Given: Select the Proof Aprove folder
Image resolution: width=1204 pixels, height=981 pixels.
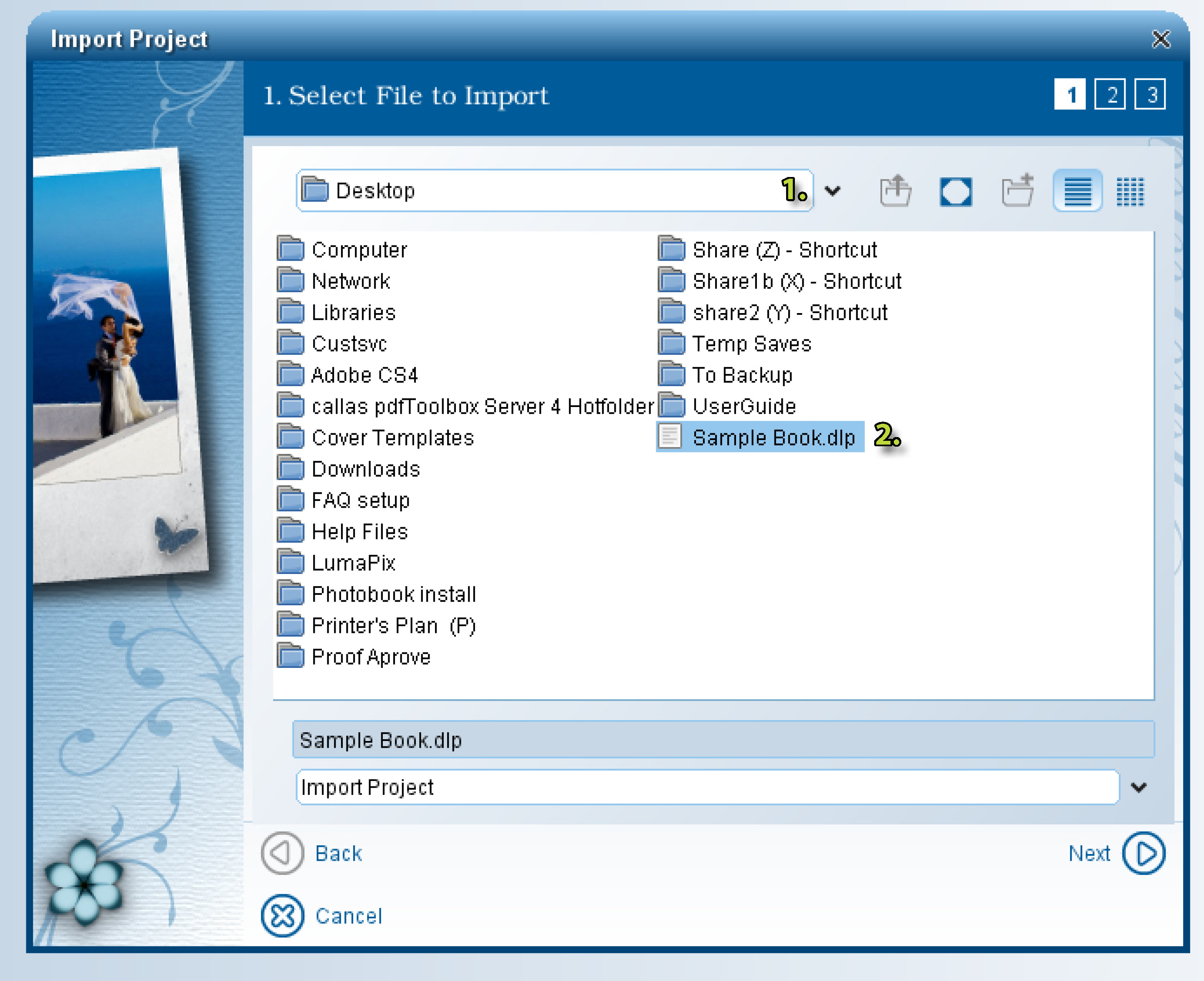Looking at the screenshot, I should (354, 657).
